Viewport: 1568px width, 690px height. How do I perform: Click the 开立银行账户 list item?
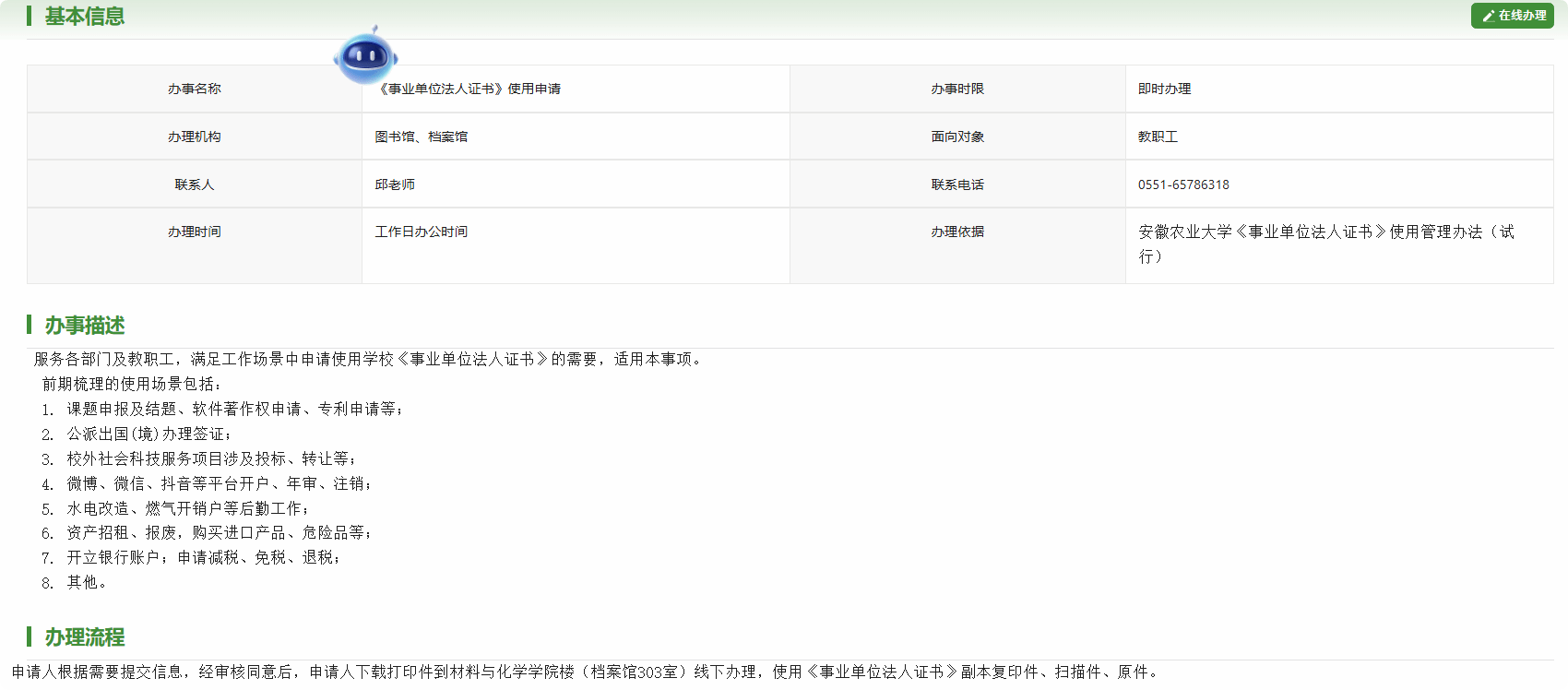(x=203, y=557)
